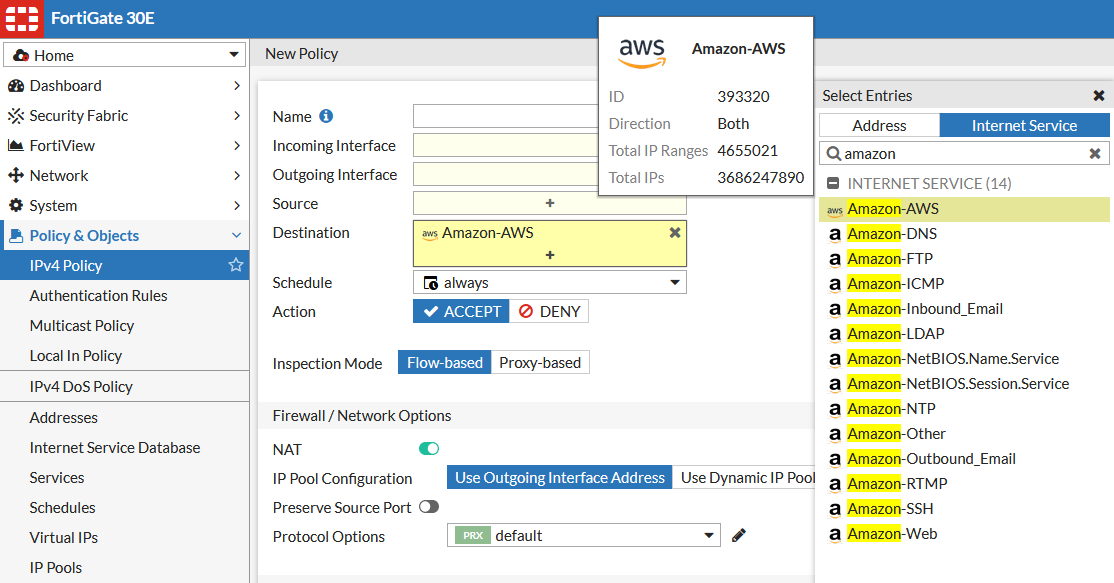Favorite IPv4 Policy with the star icon
The width and height of the screenshot is (1114, 583).
point(236,265)
